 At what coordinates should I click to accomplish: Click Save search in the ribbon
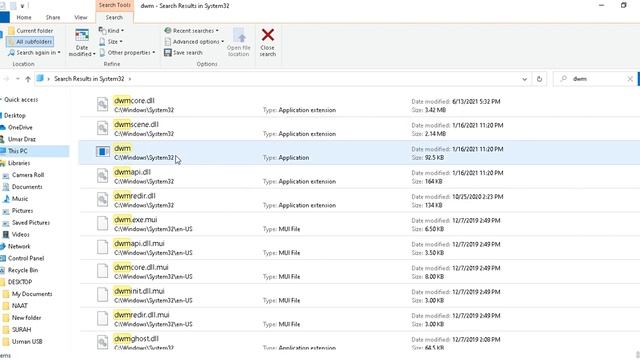[183, 53]
